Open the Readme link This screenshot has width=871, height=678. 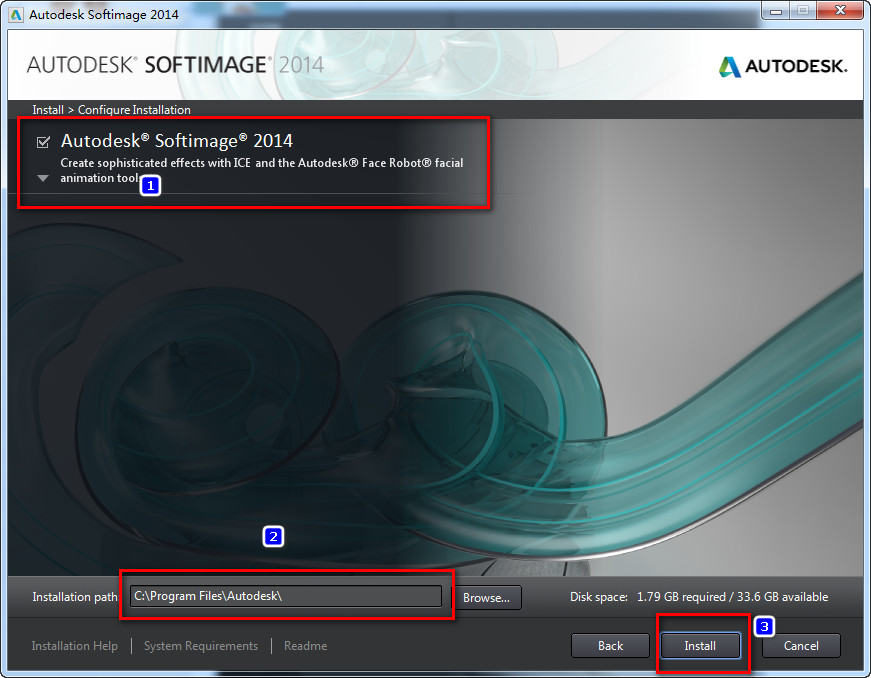[x=306, y=646]
